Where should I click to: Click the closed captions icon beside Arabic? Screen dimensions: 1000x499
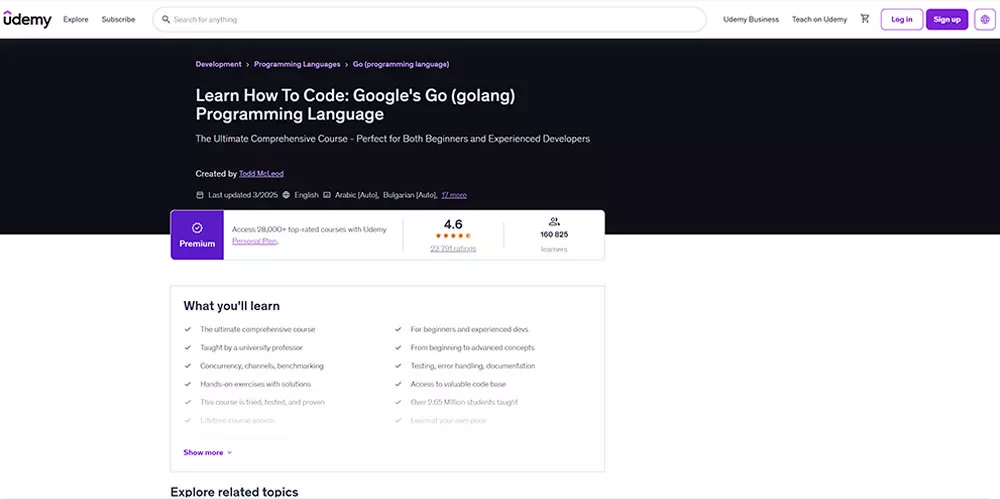pos(327,195)
